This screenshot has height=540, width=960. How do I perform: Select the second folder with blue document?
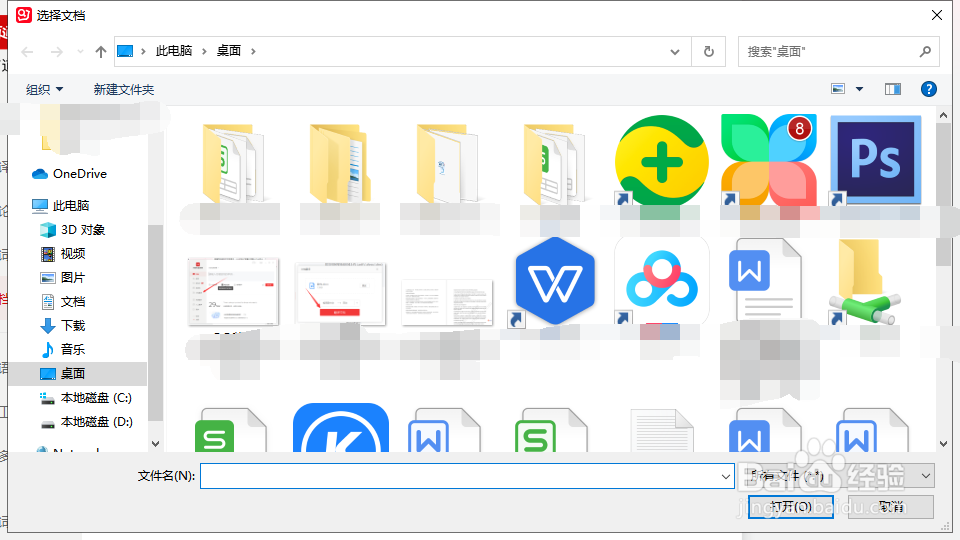click(x=340, y=163)
